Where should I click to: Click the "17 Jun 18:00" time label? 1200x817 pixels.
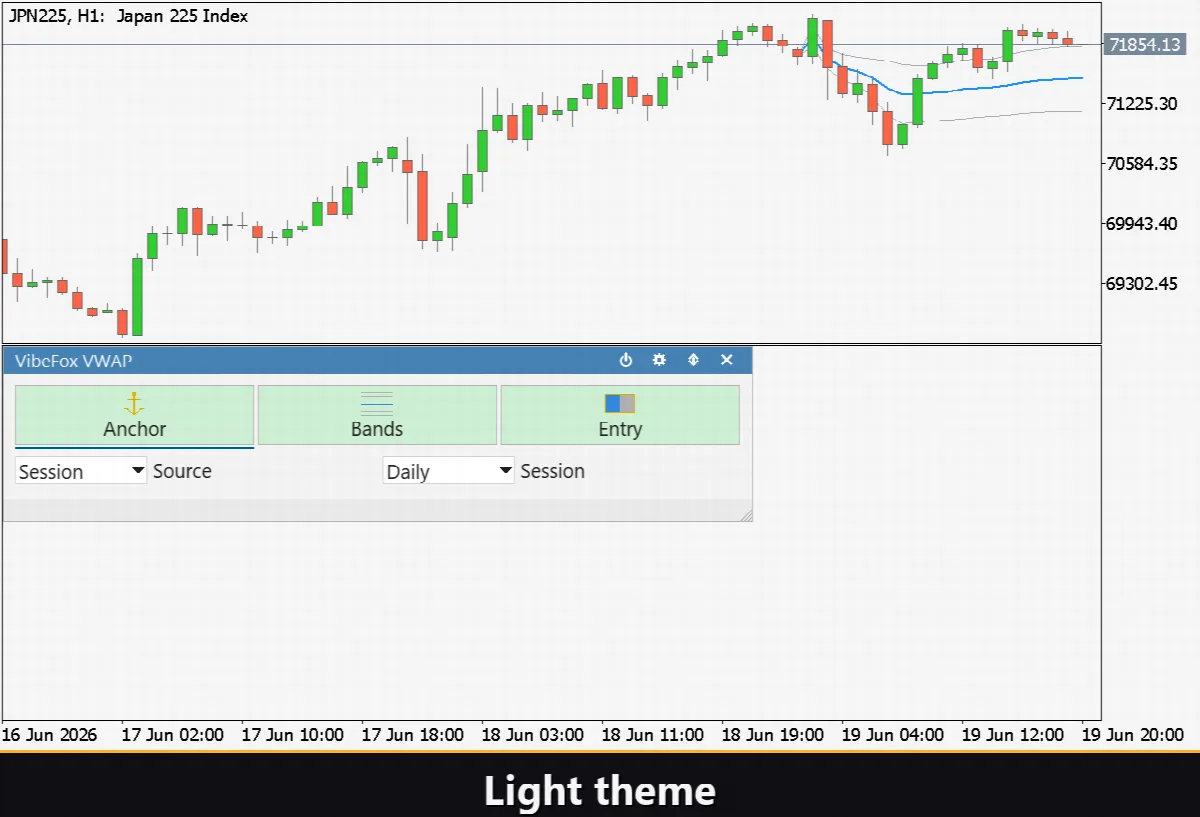(x=412, y=734)
